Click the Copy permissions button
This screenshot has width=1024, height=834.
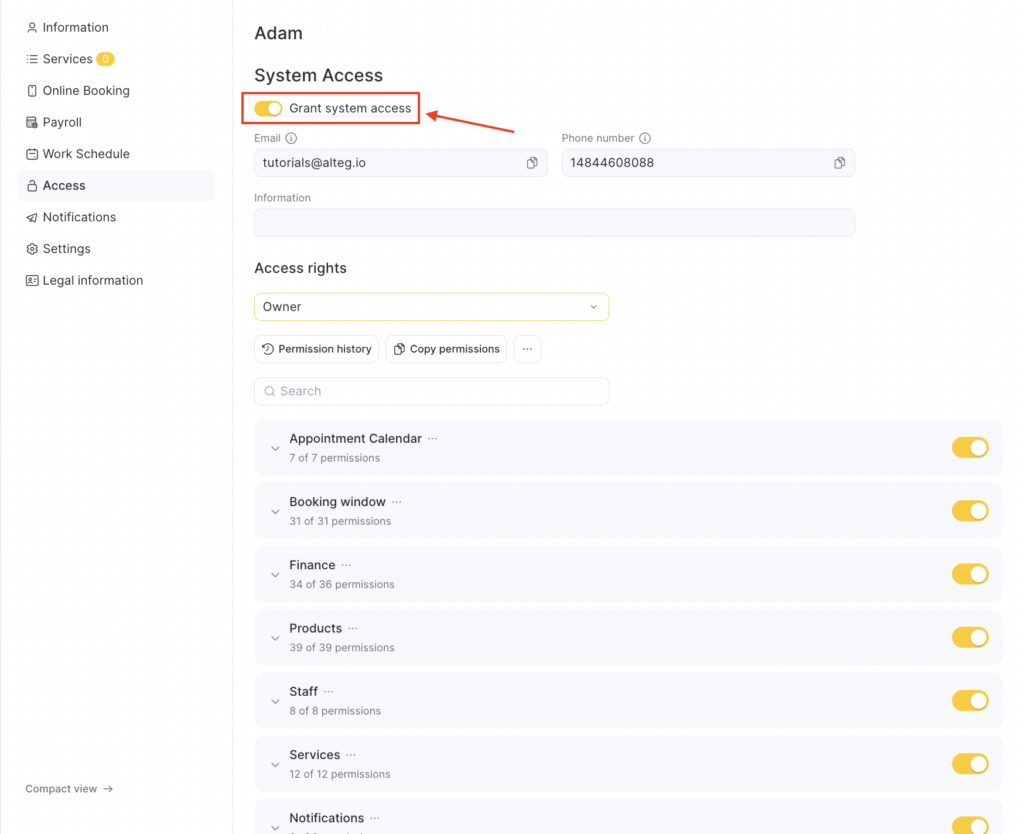[x=446, y=349]
